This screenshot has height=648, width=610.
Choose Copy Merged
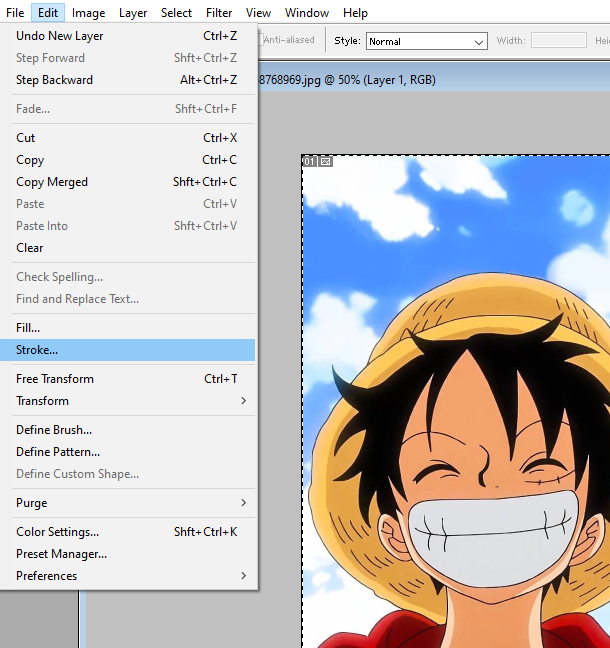click(127, 182)
